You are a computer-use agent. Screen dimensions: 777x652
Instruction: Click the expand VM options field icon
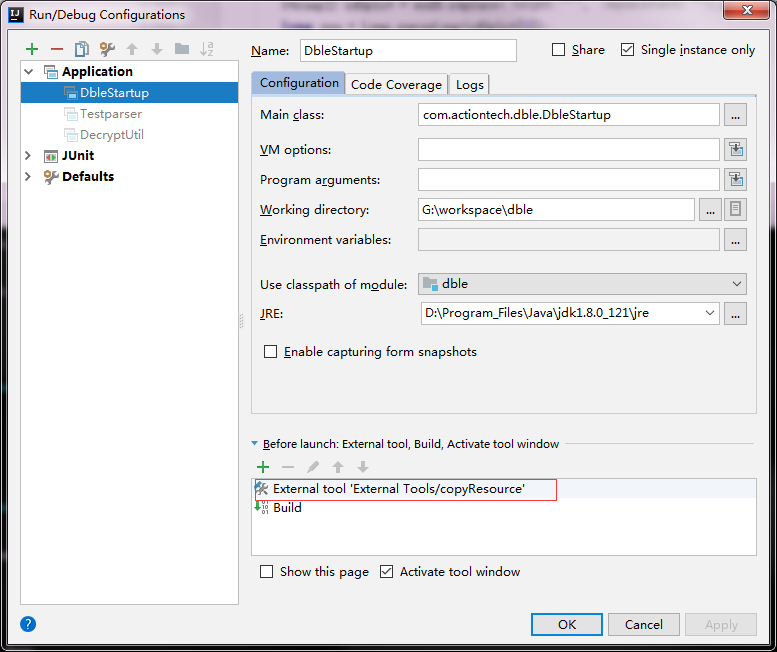click(x=736, y=150)
